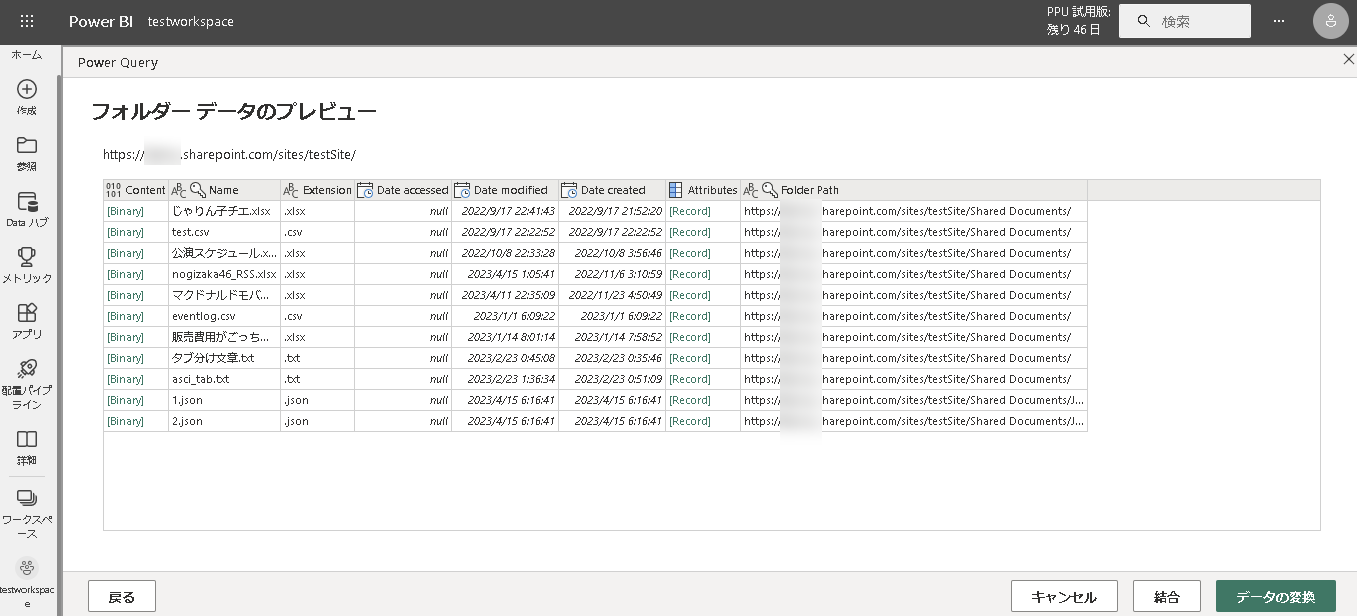Click the binary type icon on Content column

click(113, 190)
